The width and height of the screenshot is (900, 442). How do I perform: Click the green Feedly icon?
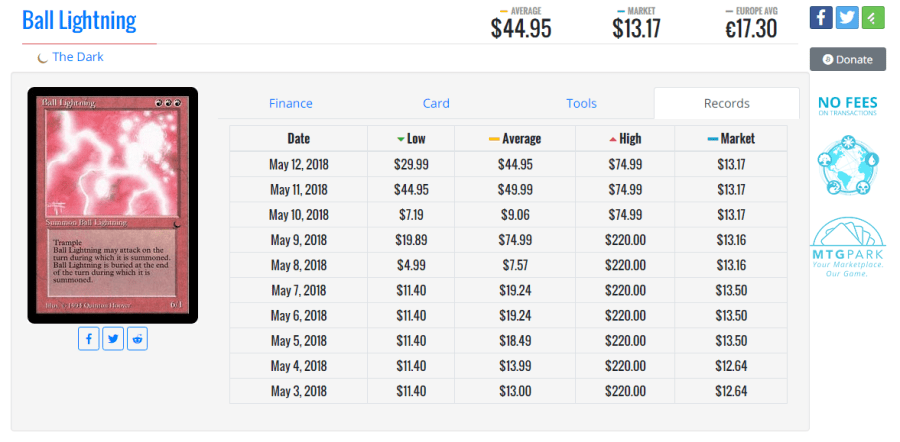pos(873,17)
